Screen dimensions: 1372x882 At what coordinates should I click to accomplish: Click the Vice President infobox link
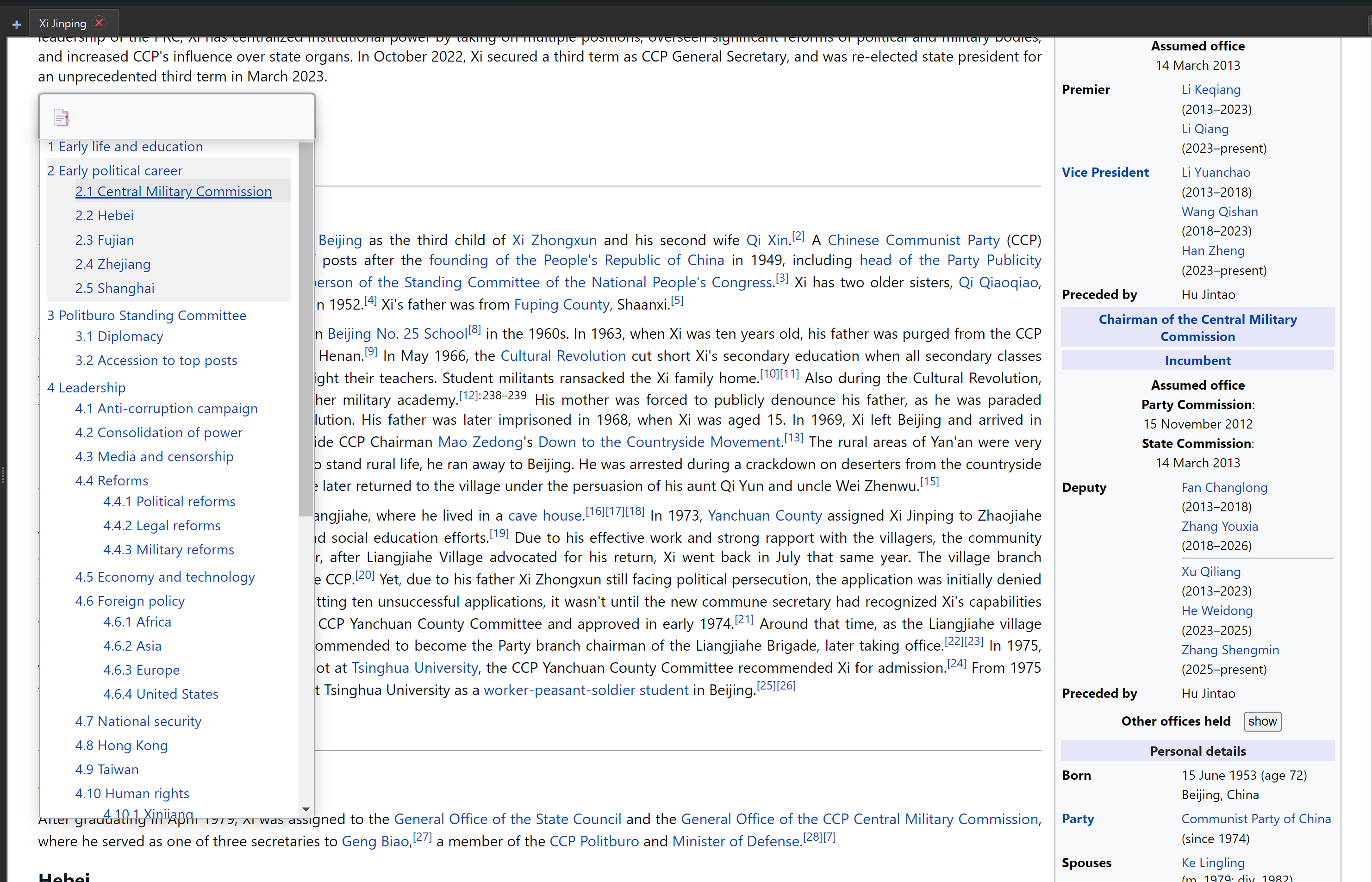(1105, 173)
